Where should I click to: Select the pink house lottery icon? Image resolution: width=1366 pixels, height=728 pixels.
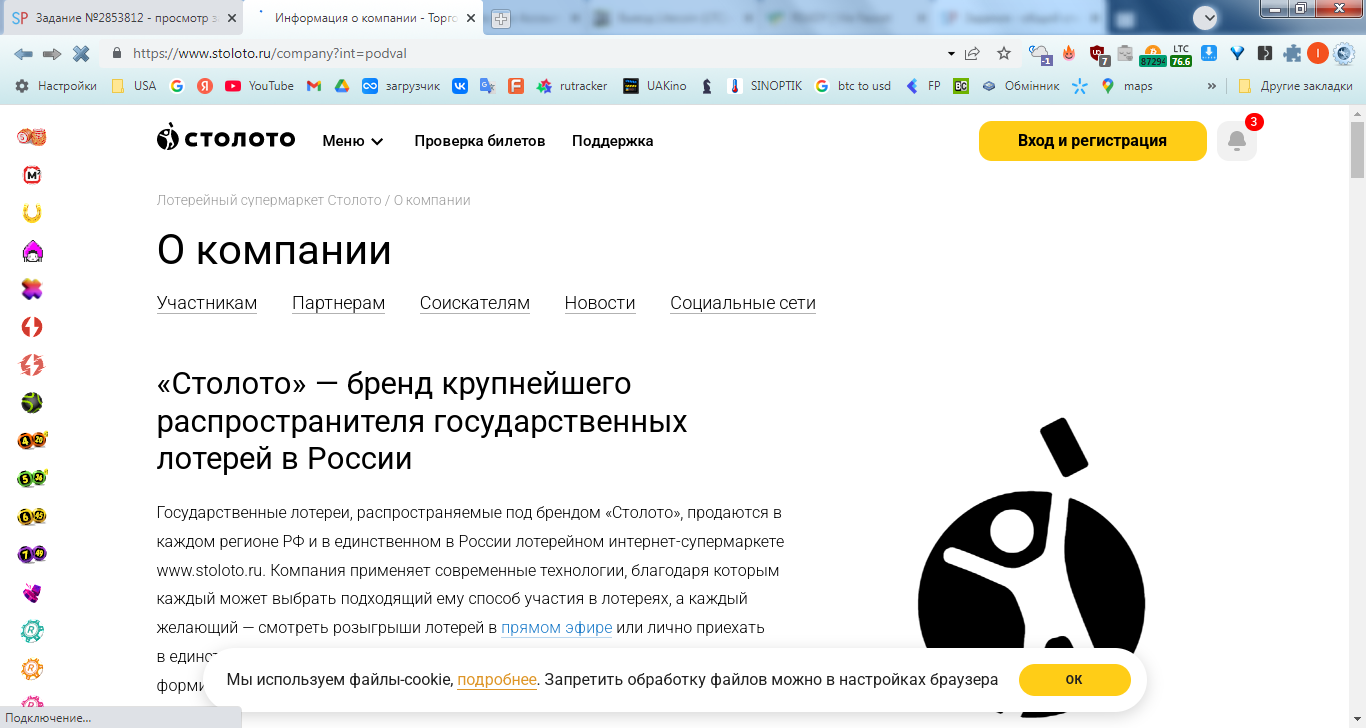click(32, 251)
